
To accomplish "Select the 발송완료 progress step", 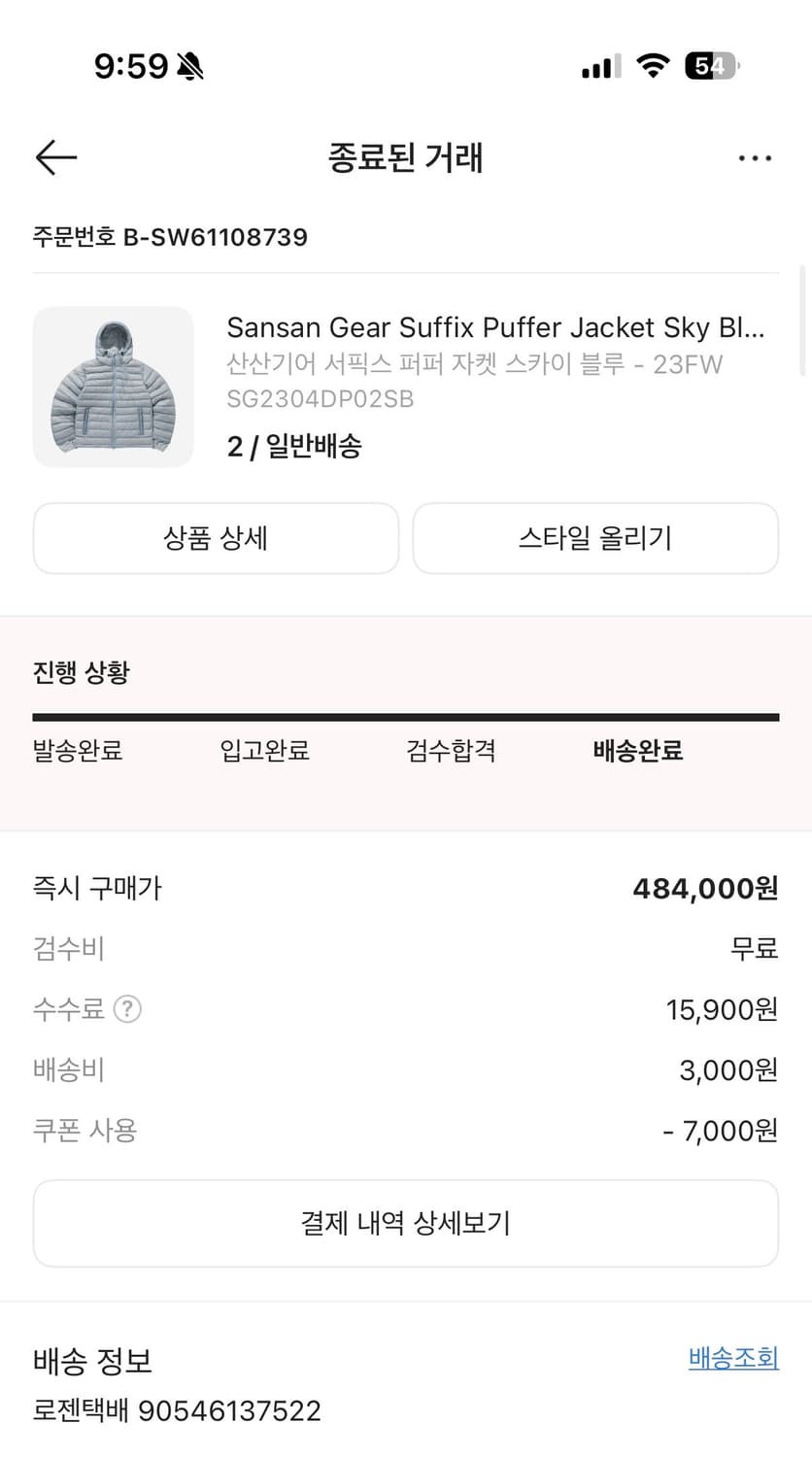I will (x=78, y=751).
